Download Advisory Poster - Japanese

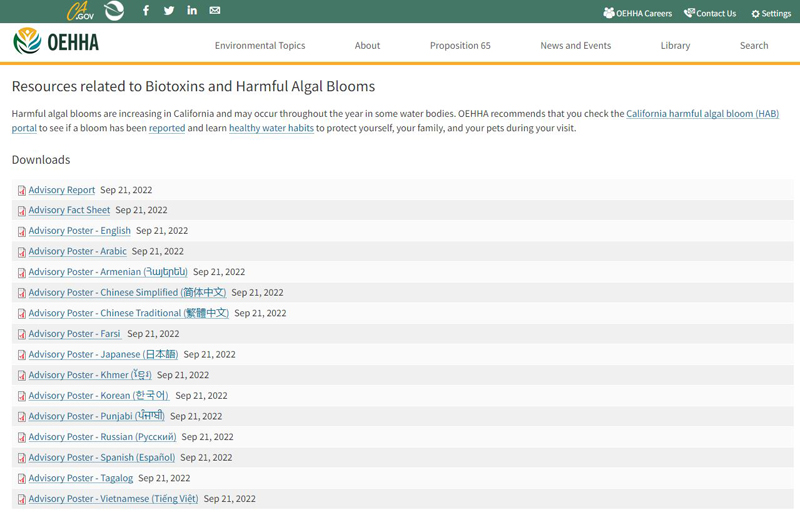tap(103, 354)
